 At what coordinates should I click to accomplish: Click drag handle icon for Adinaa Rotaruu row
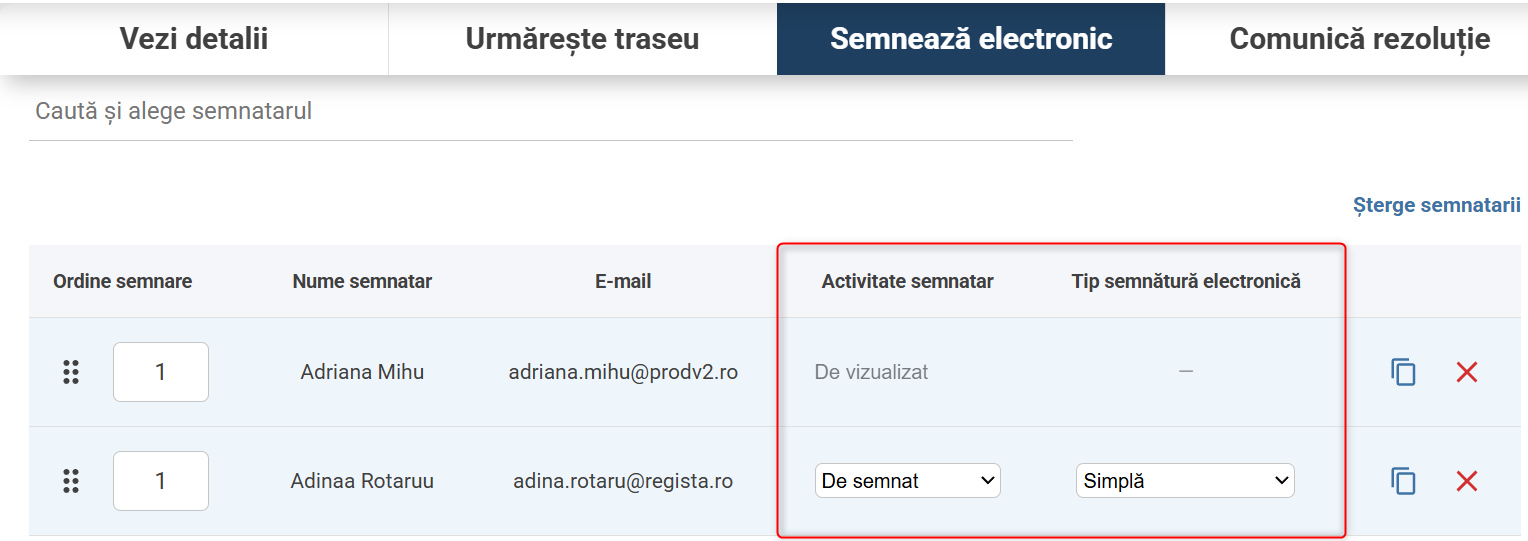point(71,481)
